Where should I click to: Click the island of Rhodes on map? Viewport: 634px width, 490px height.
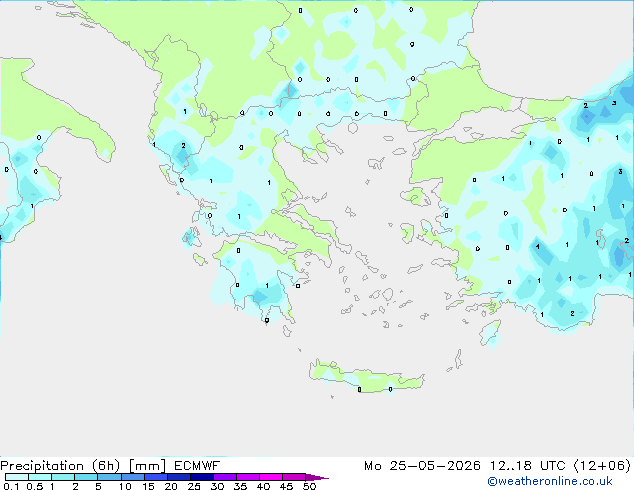490,334
